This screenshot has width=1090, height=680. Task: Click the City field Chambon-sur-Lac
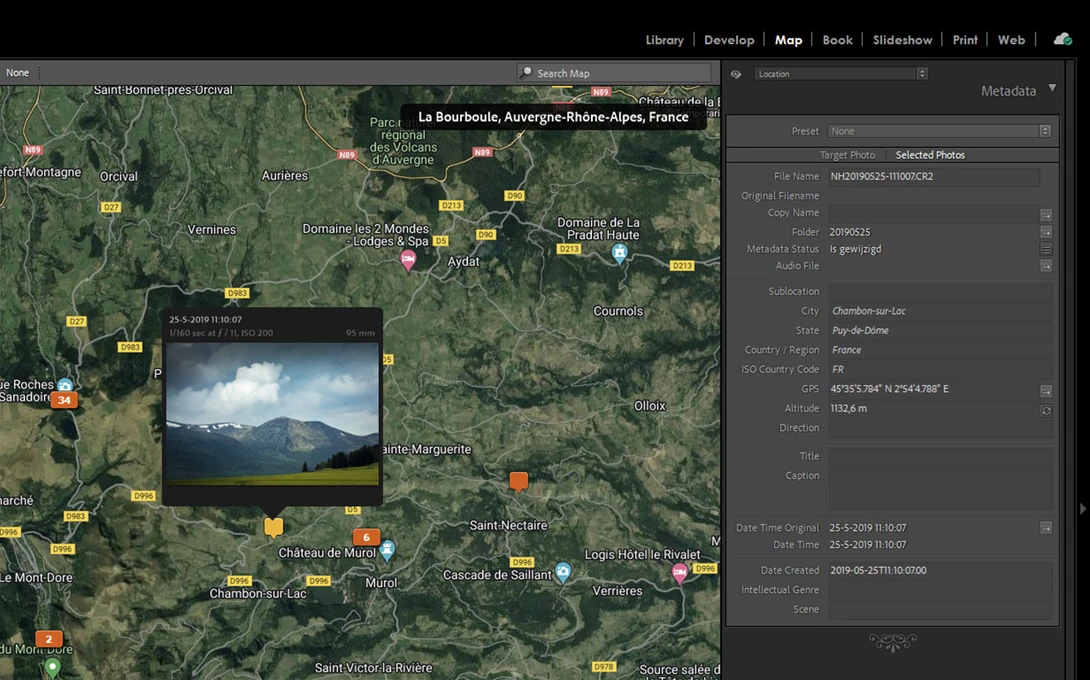click(940, 311)
